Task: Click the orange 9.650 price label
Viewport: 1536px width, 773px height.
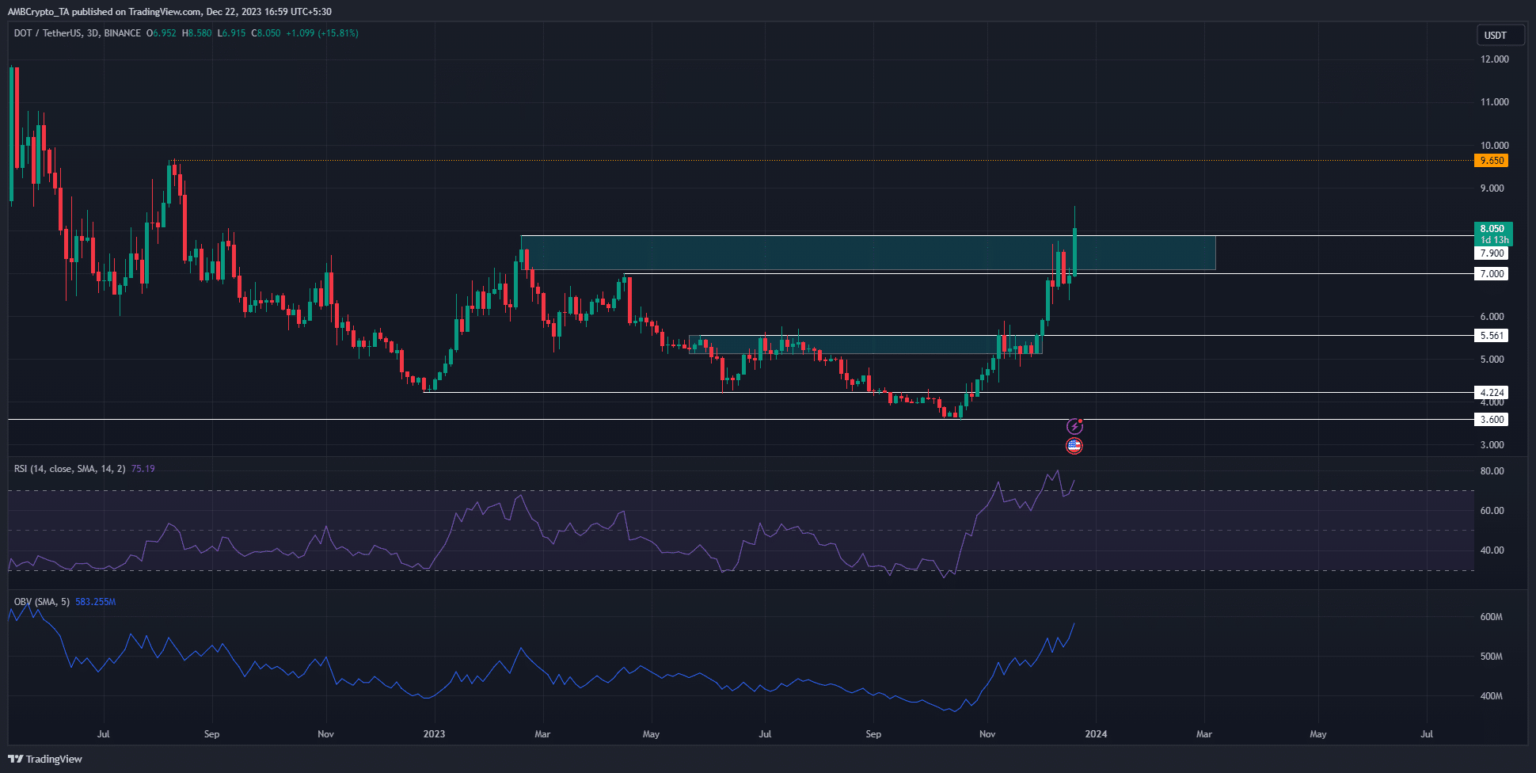Action: [x=1491, y=160]
